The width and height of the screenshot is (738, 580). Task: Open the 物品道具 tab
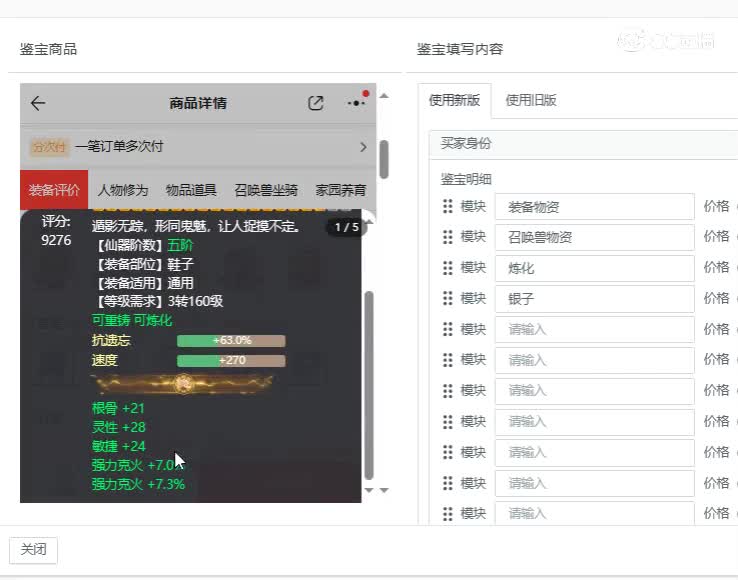click(191, 190)
